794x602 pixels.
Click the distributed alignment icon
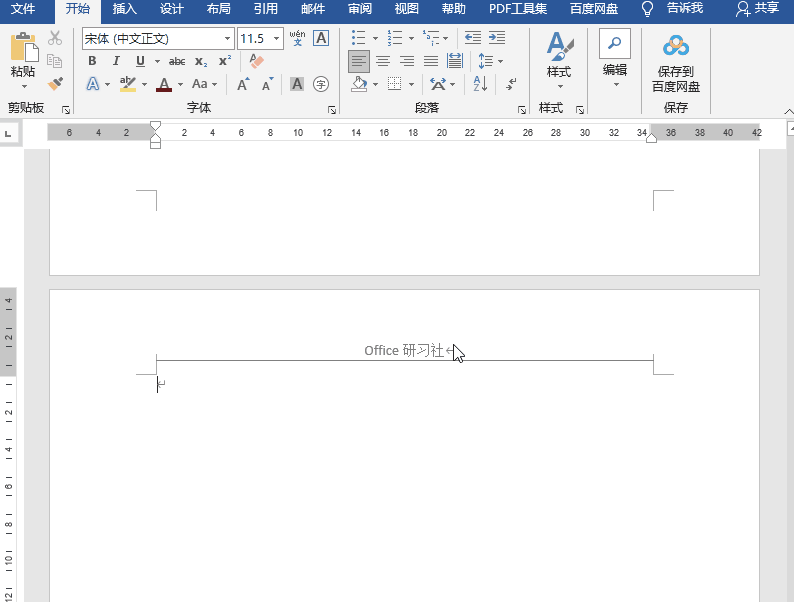point(455,61)
